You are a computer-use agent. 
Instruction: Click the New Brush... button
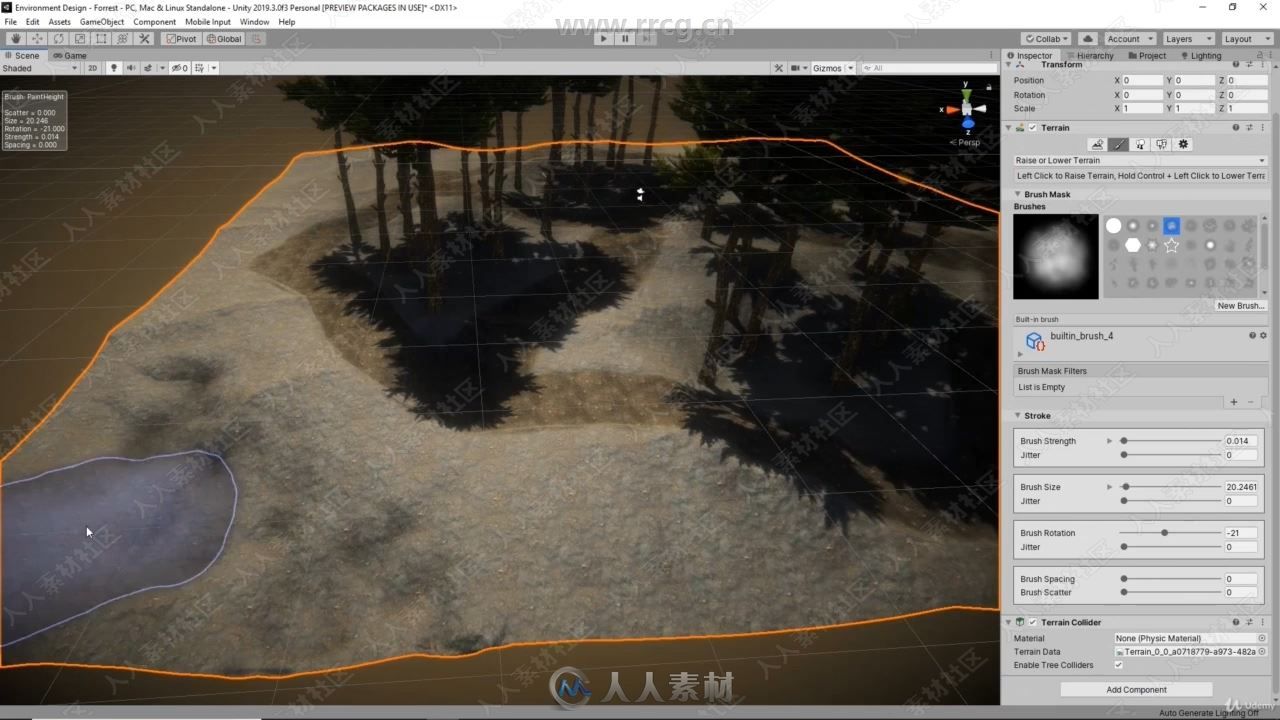[x=1241, y=306]
